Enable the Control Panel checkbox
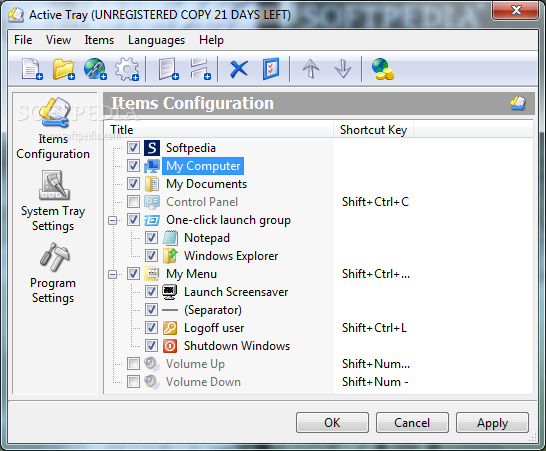546x451 pixels. pos(133,202)
